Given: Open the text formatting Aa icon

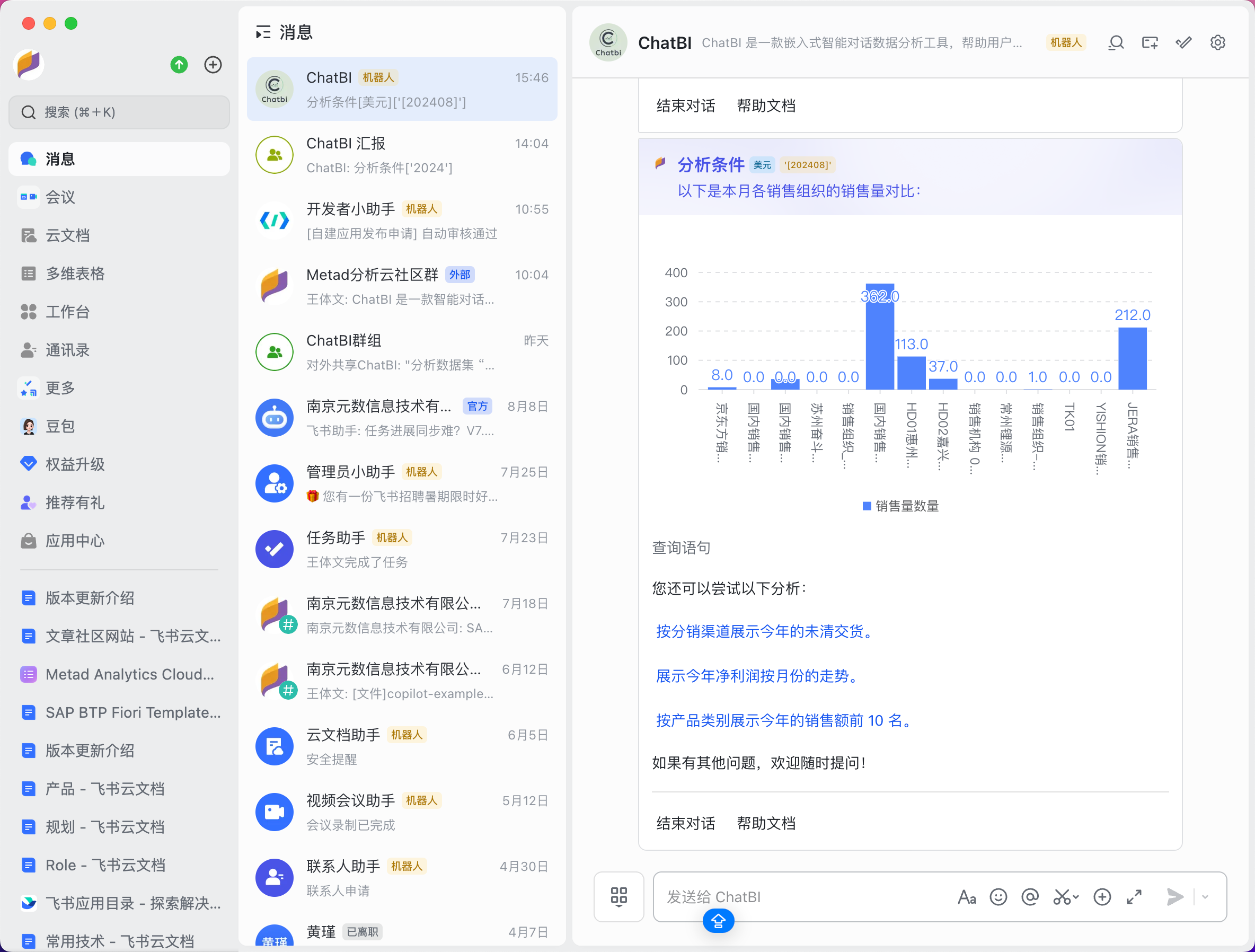Looking at the screenshot, I should [x=967, y=897].
